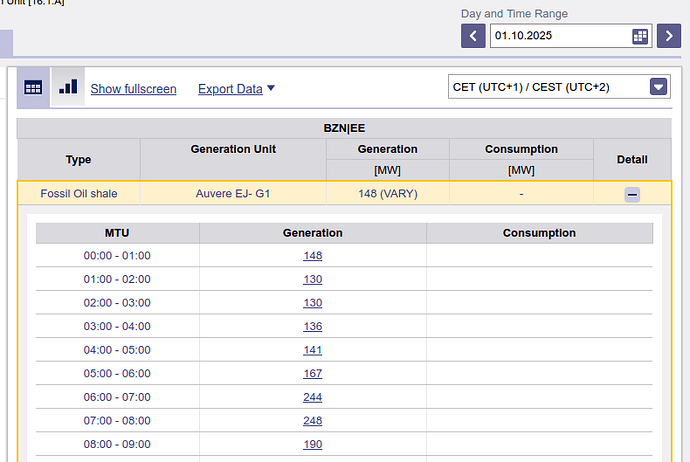The image size is (690, 462).
Task: Open generation value 148 link
Action: [x=312, y=256]
